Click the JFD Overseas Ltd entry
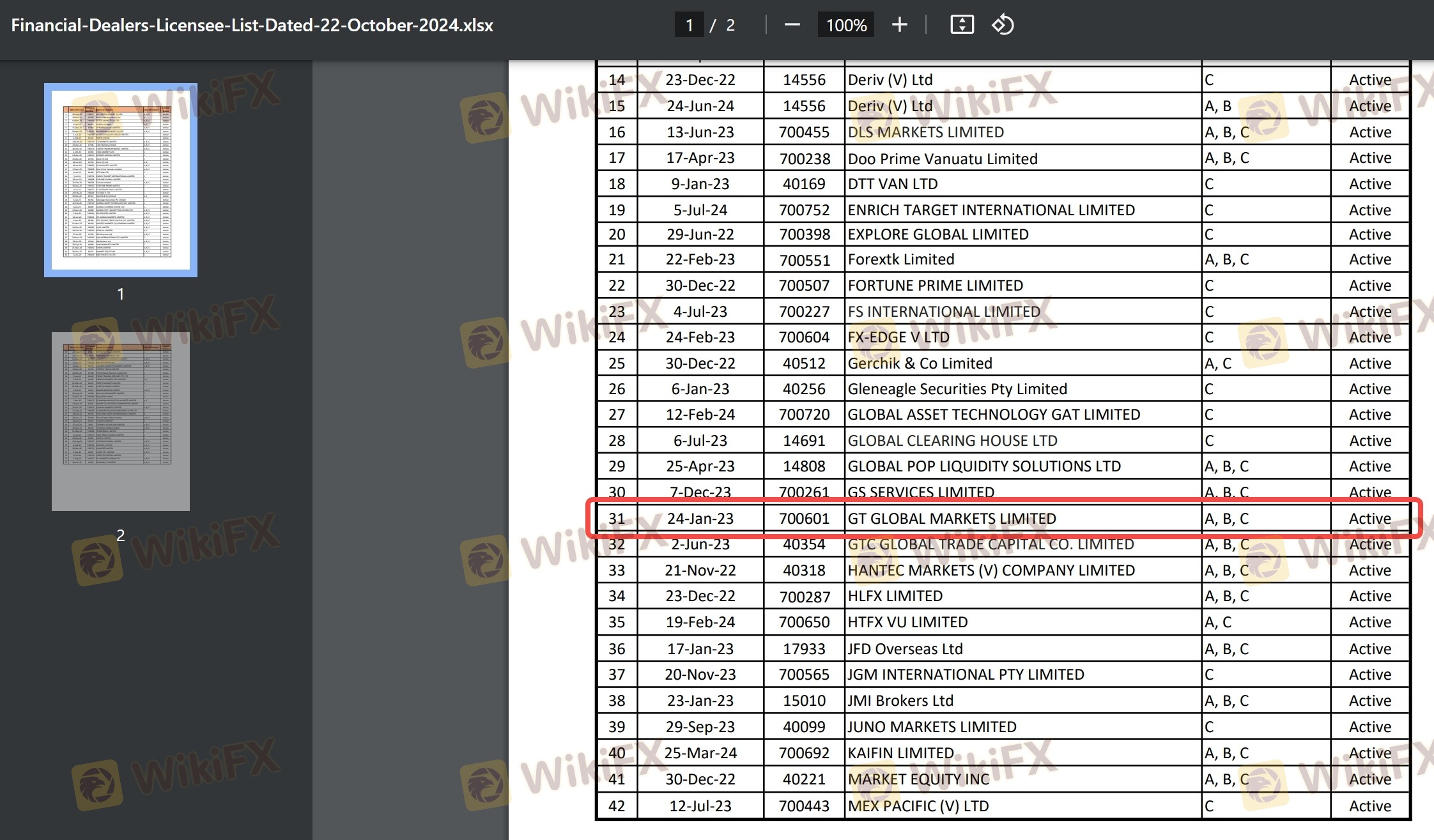This screenshot has height=840, width=1434. [x=905, y=649]
